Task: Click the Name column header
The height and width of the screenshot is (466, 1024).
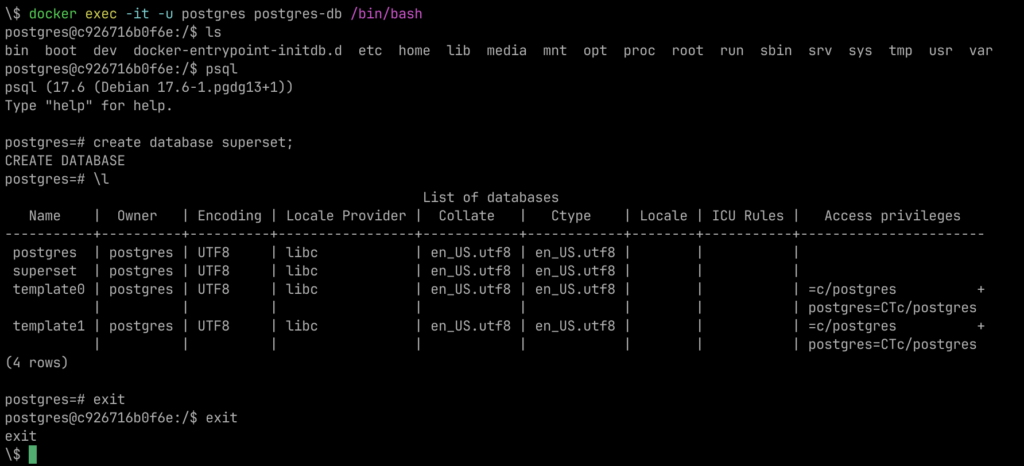Action: click(45, 216)
